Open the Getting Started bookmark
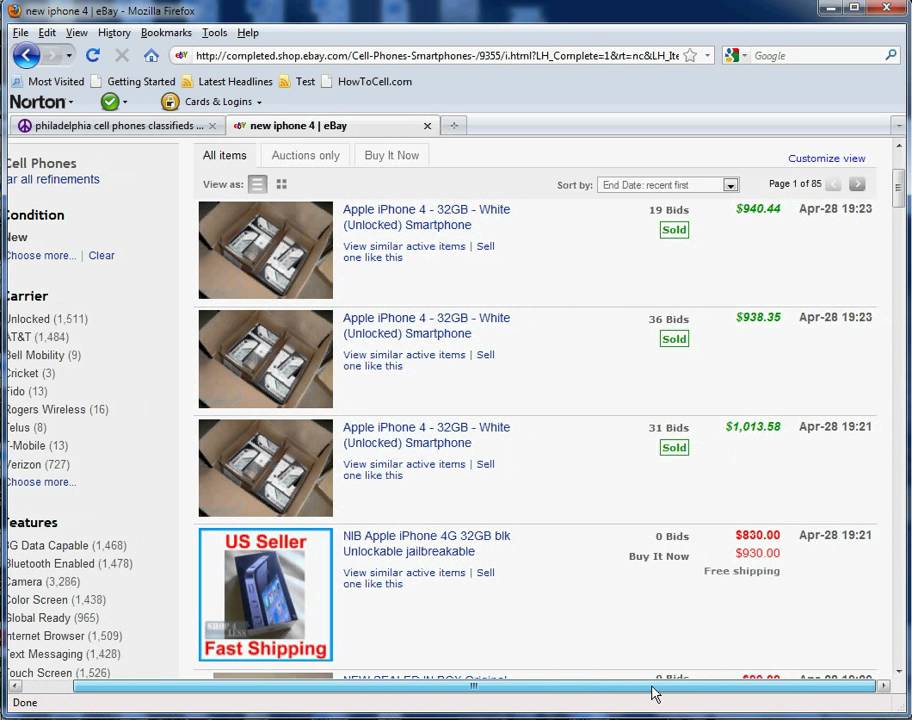Screen dimensions: 912x720 133,81
